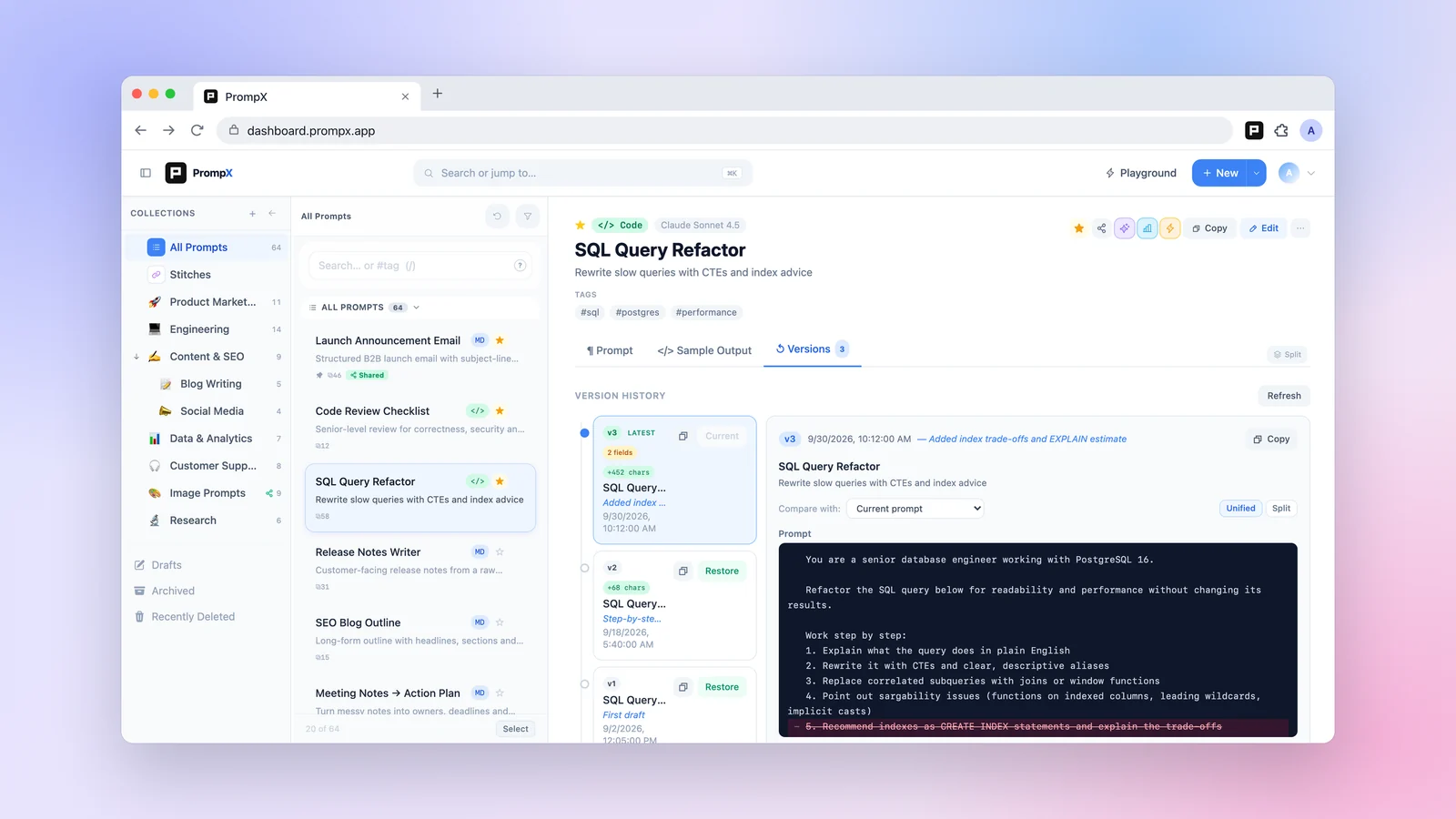The width and height of the screenshot is (1456, 819).
Task: Click the Refresh button in Version History
Action: click(x=1284, y=396)
